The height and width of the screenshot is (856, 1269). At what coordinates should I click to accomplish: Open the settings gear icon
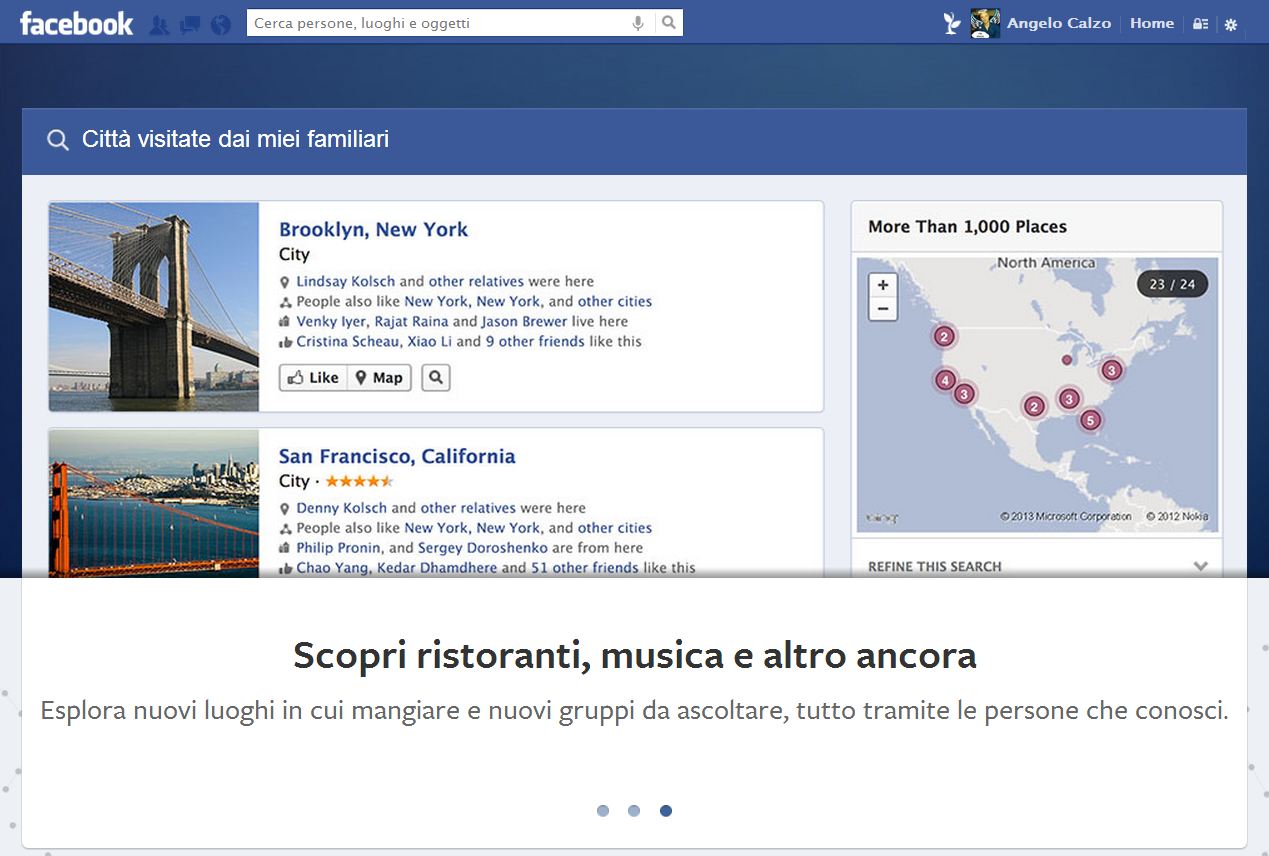(x=1231, y=24)
